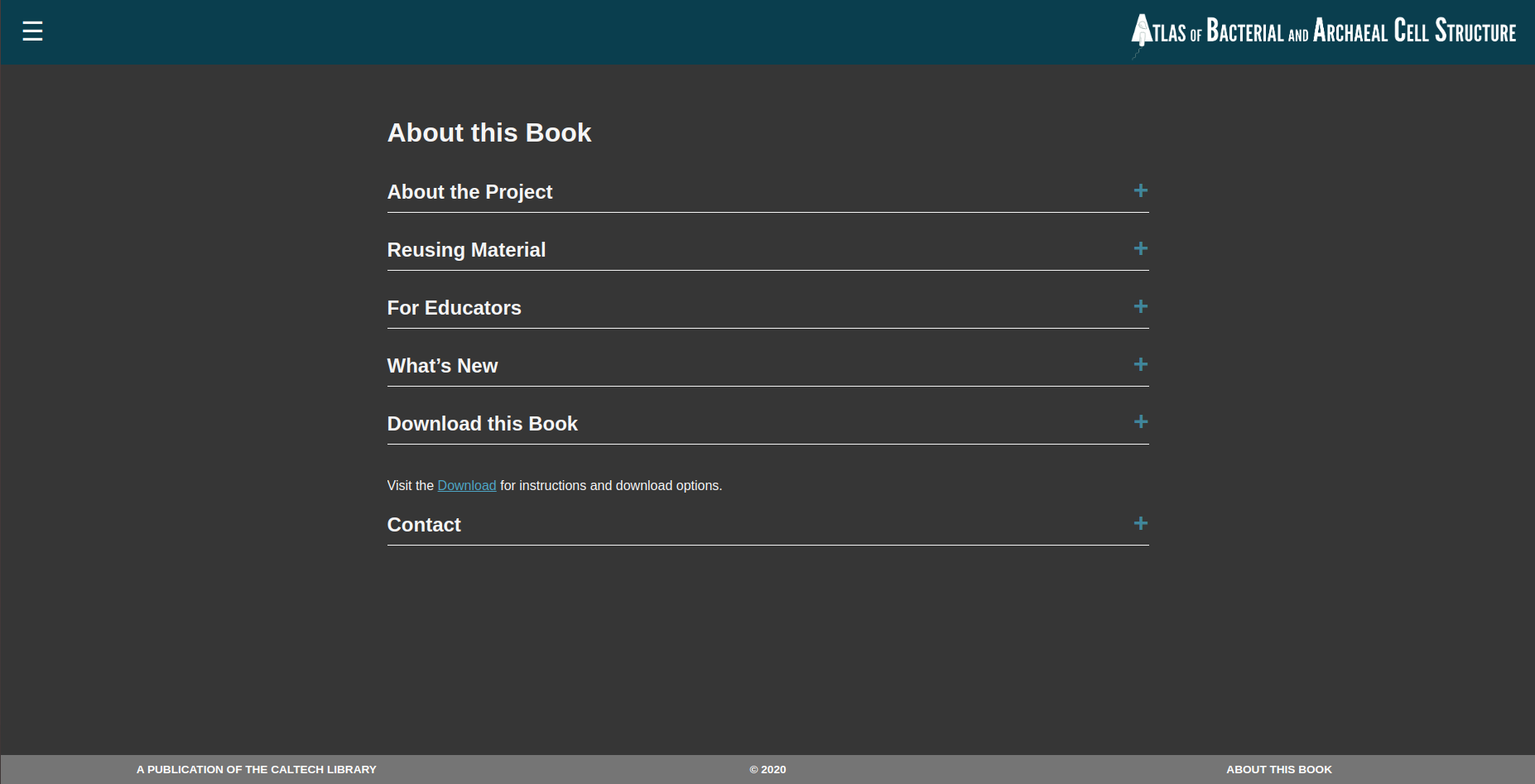1535x784 pixels.
Task: Collapse the Download this Book section
Action: [483, 423]
